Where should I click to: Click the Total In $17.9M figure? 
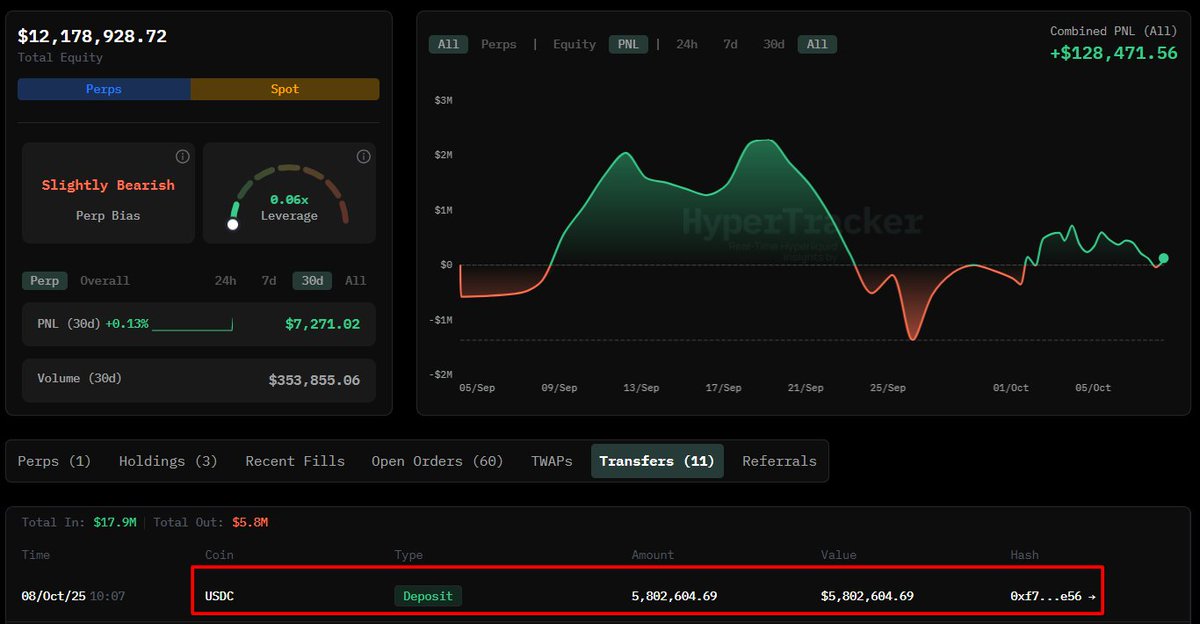coord(114,522)
